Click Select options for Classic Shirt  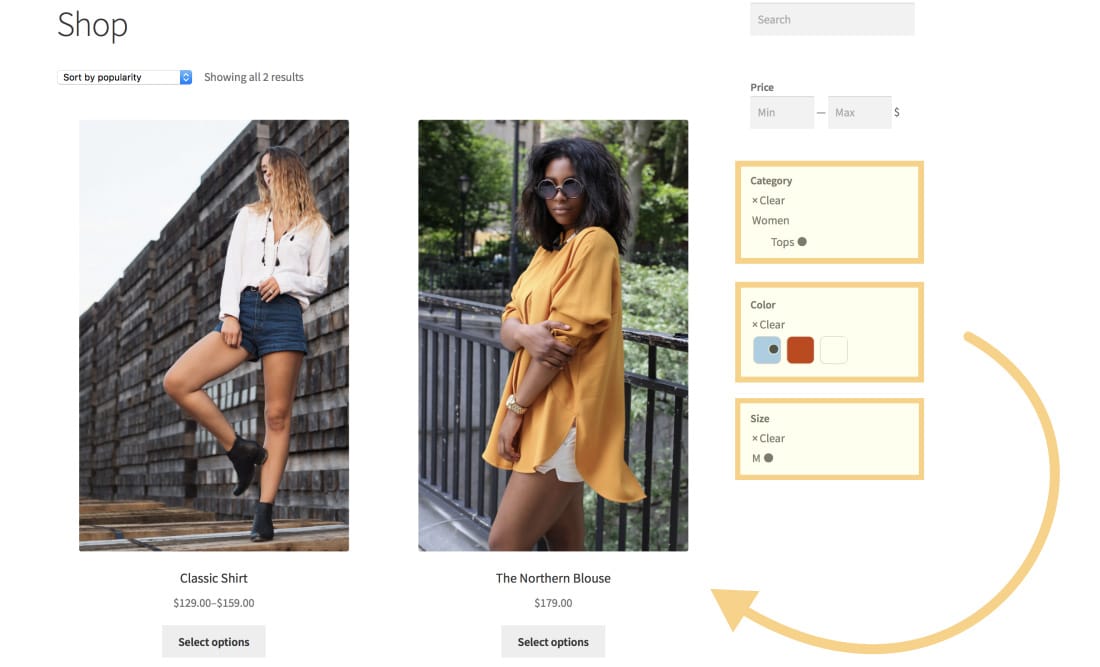pyautogui.click(x=213, y=641)
